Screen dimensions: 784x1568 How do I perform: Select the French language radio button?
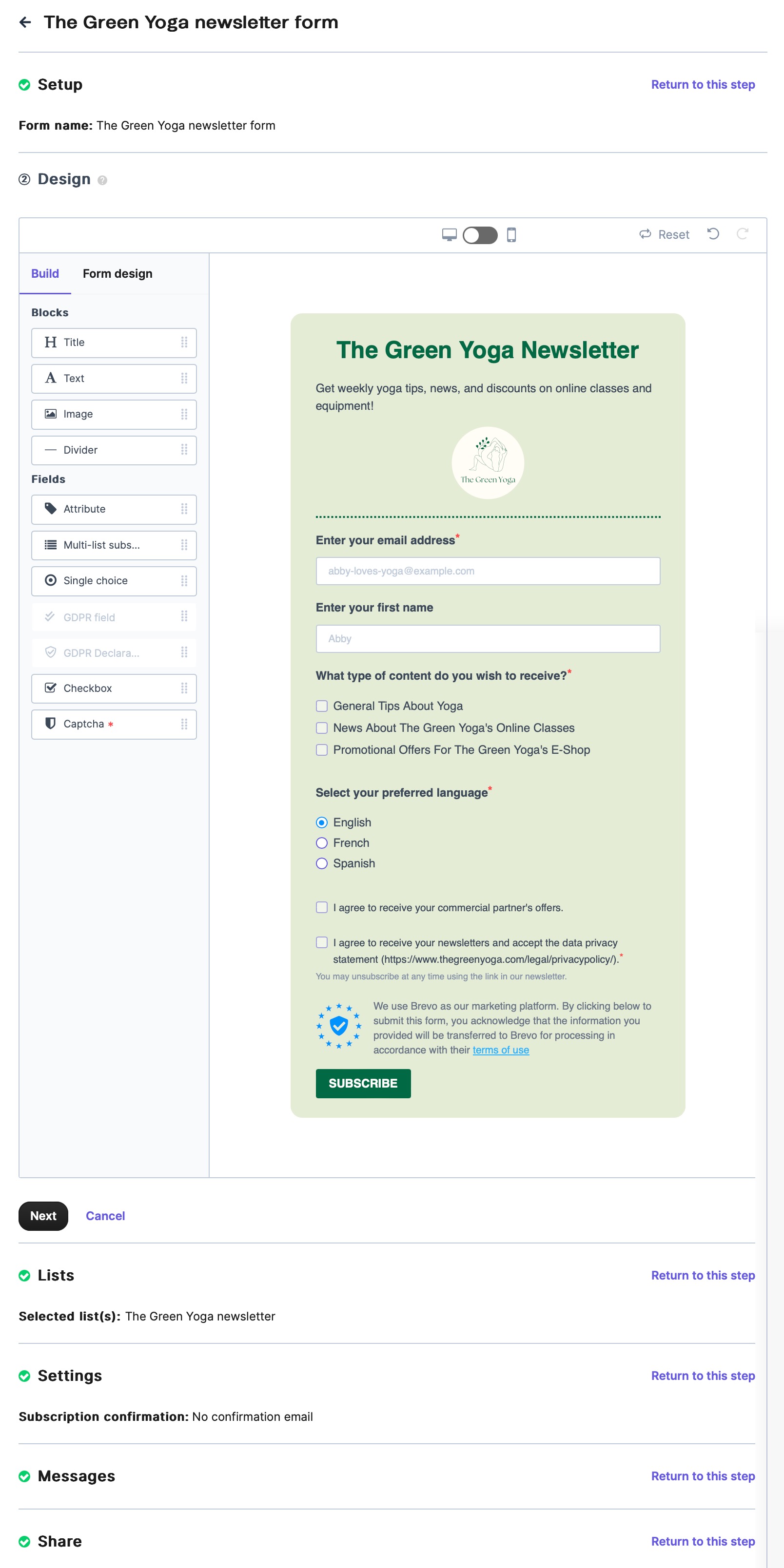coord(322,843)
